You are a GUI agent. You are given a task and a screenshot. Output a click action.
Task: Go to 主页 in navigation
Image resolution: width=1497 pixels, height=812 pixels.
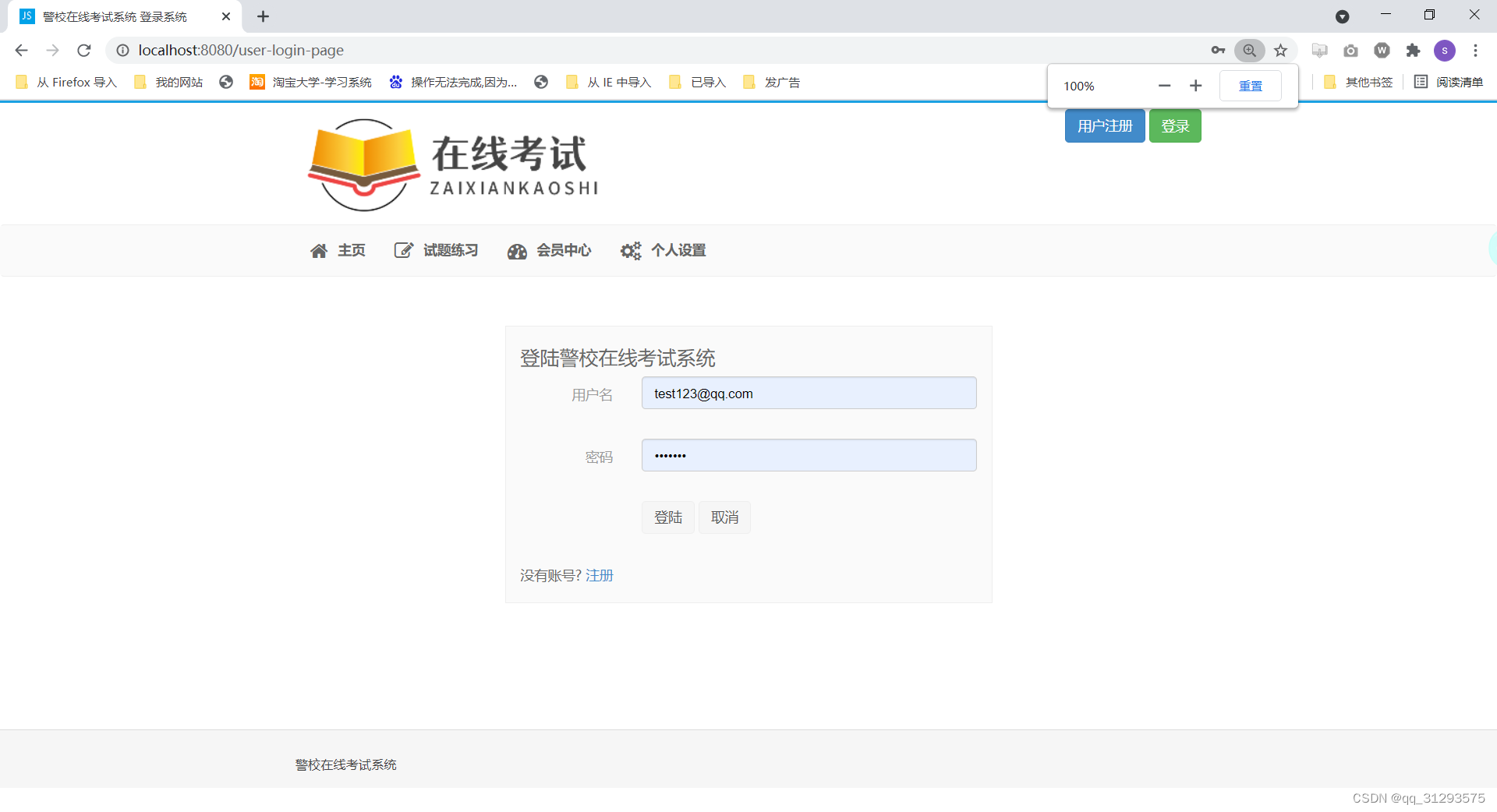338,251
